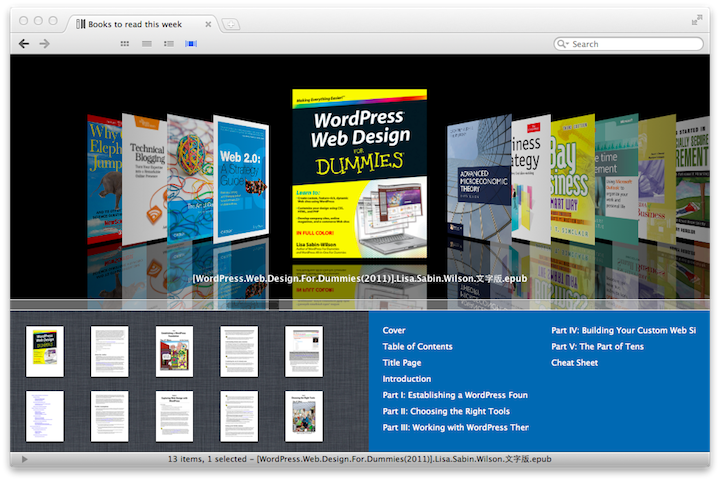The image size is (720, 481).
Task: Open the Cheat Sheet link
Action: [x=574, y=363]
